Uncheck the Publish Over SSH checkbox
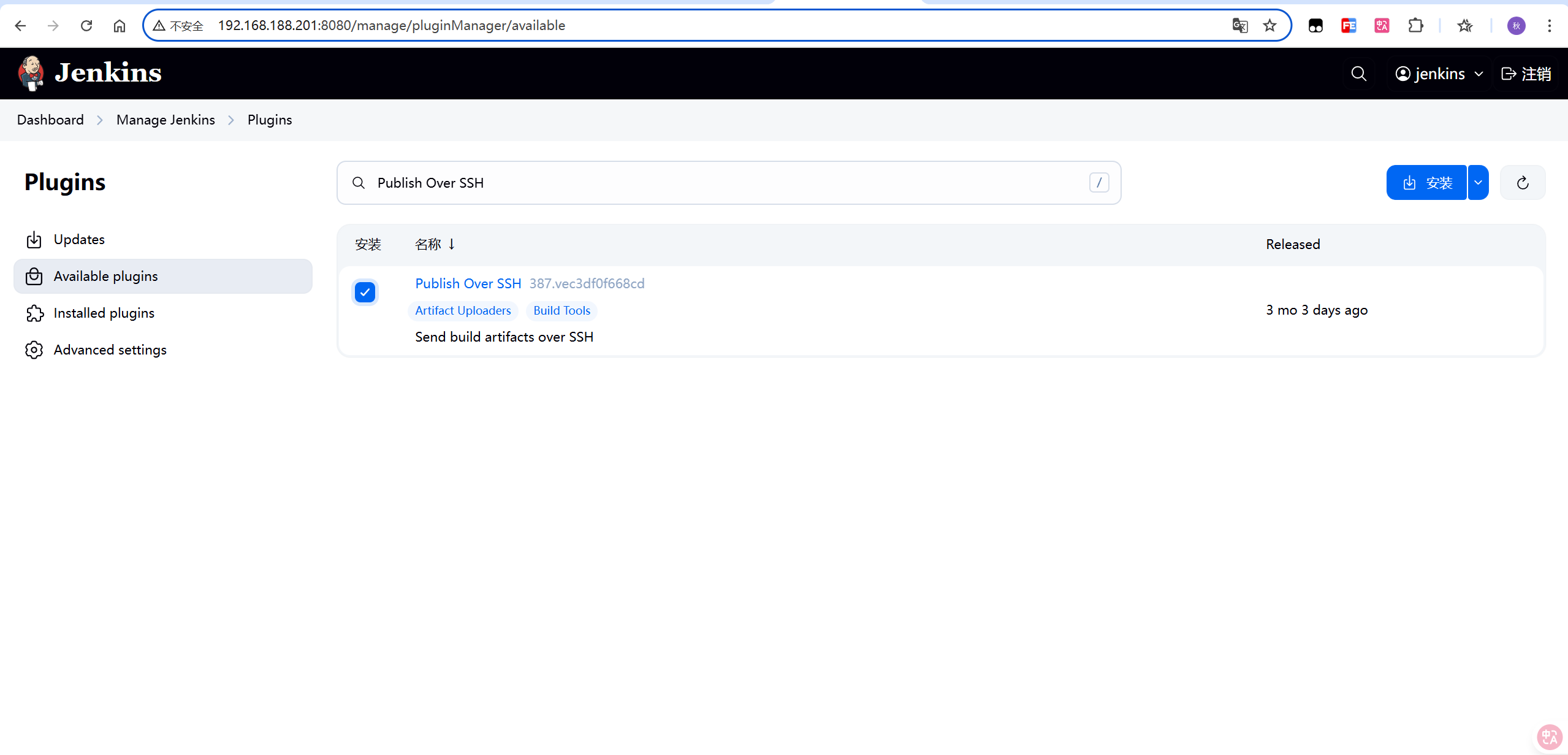 coord(365,293)
